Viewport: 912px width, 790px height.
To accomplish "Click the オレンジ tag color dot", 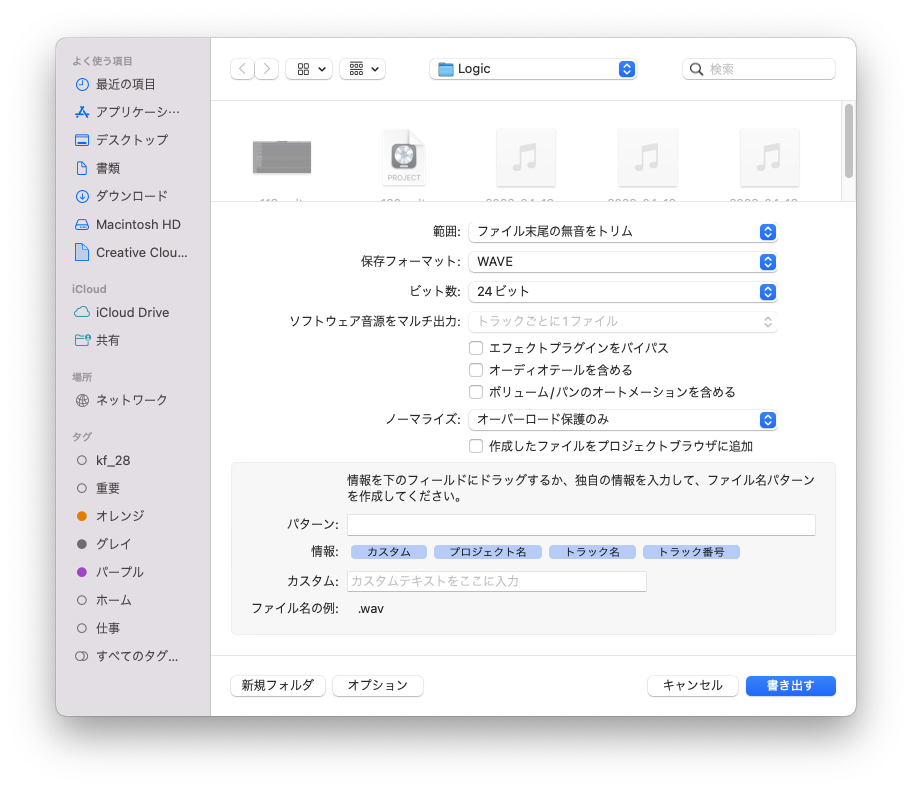I will pos(82,516).
